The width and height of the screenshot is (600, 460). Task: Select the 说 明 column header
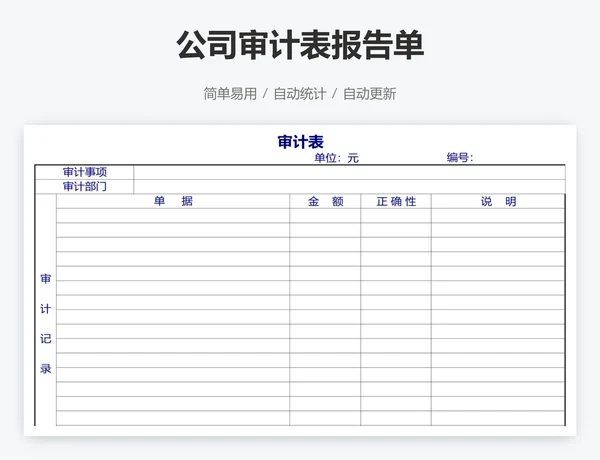tap(498, 201)
